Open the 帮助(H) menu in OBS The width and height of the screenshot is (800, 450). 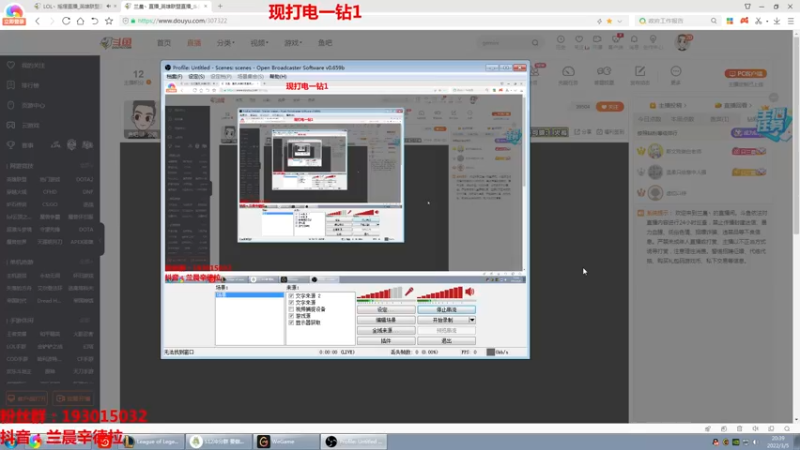pos(278,77)
